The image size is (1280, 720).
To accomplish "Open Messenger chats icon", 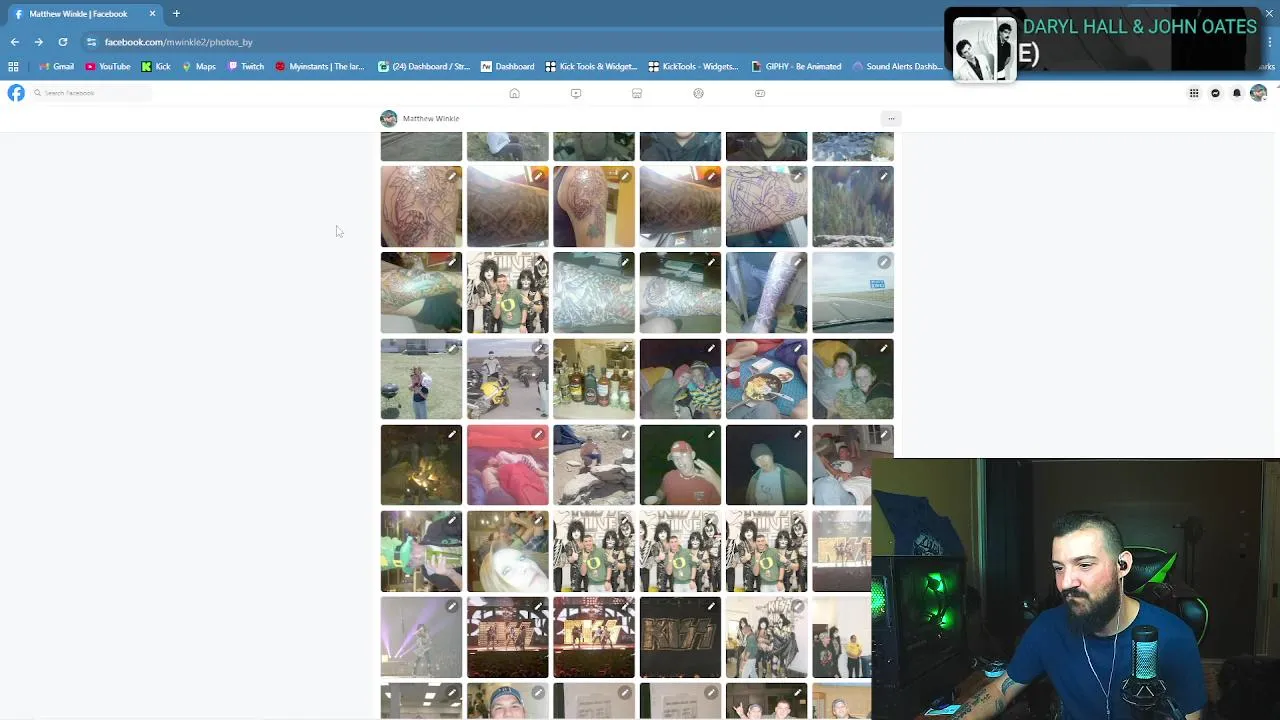I will click(1215, 93).
